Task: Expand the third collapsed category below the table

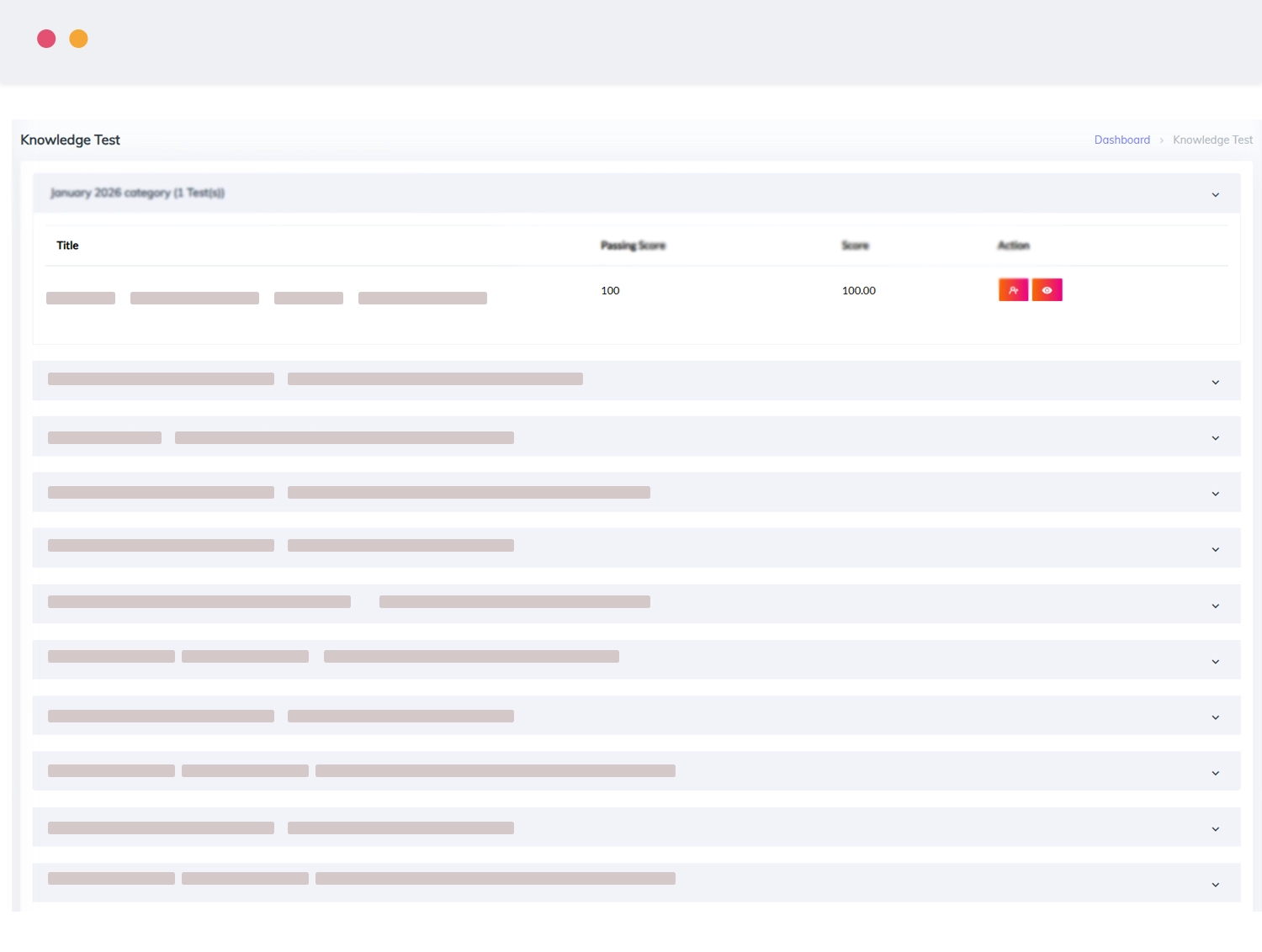Action: point(1215,493)
